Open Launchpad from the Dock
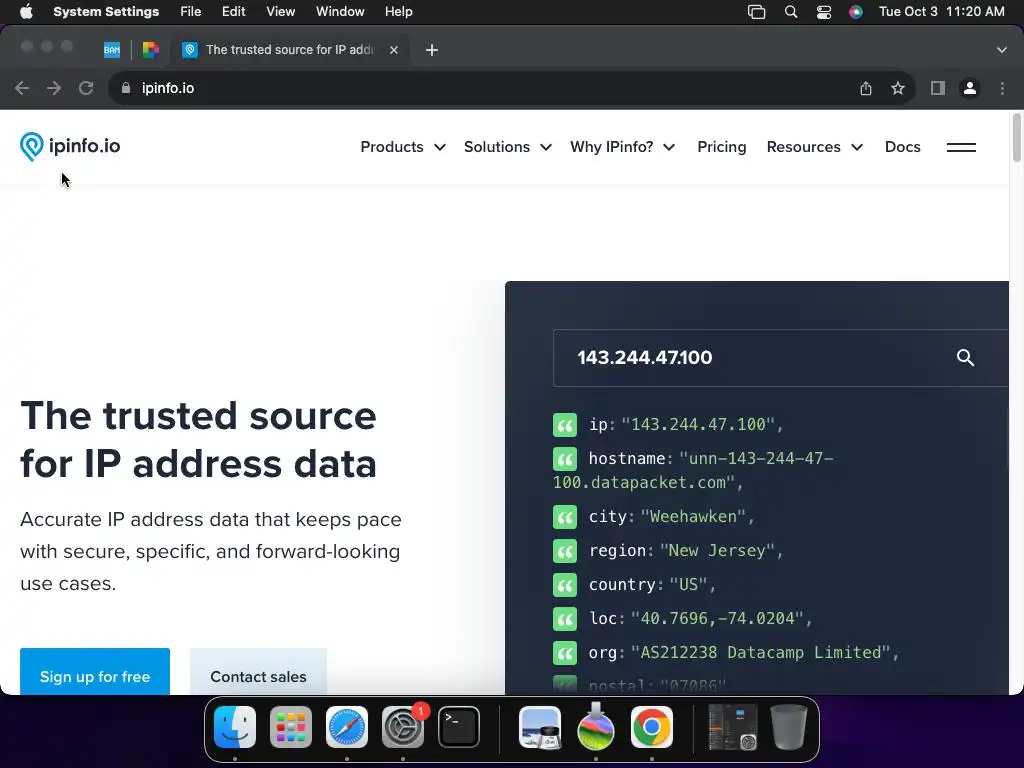This screenshot has height=768, width=1024. [291, 727]
